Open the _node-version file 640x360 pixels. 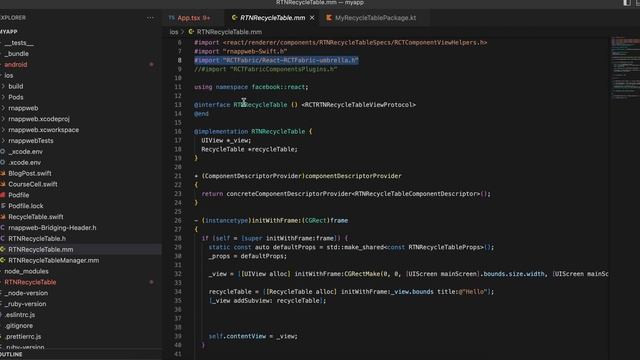27,293
